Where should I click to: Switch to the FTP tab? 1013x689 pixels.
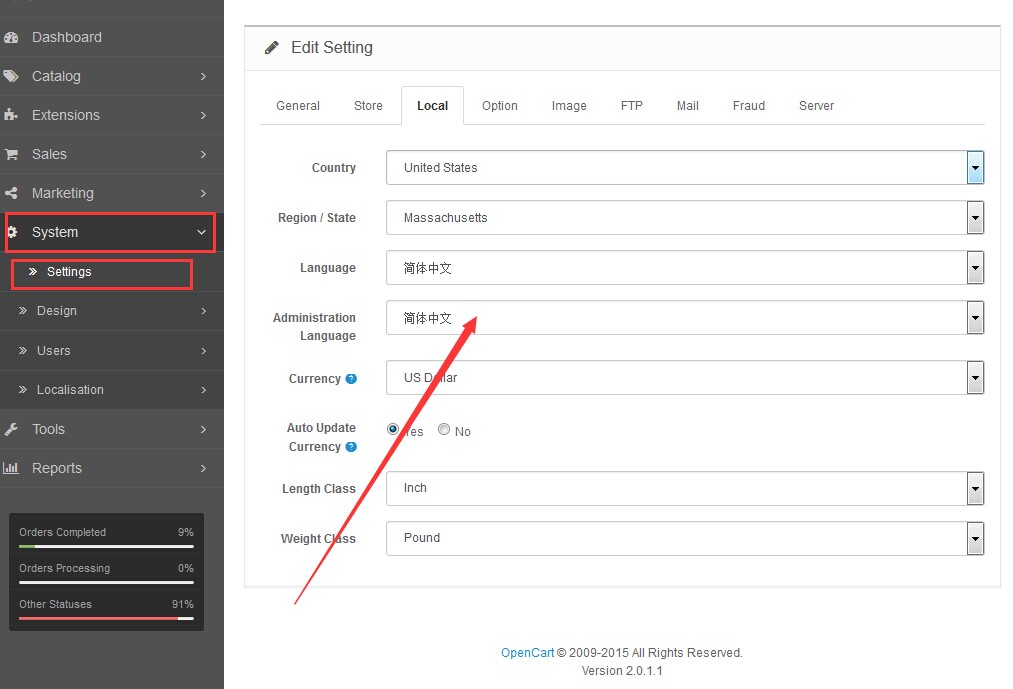pos(632,105)
